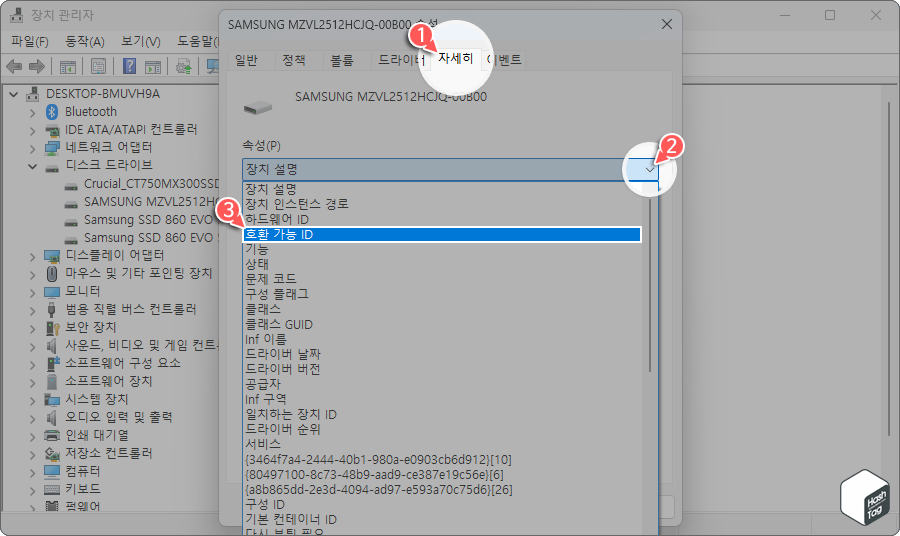Select the Crucial_CT750MX300SSD disk drive

click(x=151, y=184)
